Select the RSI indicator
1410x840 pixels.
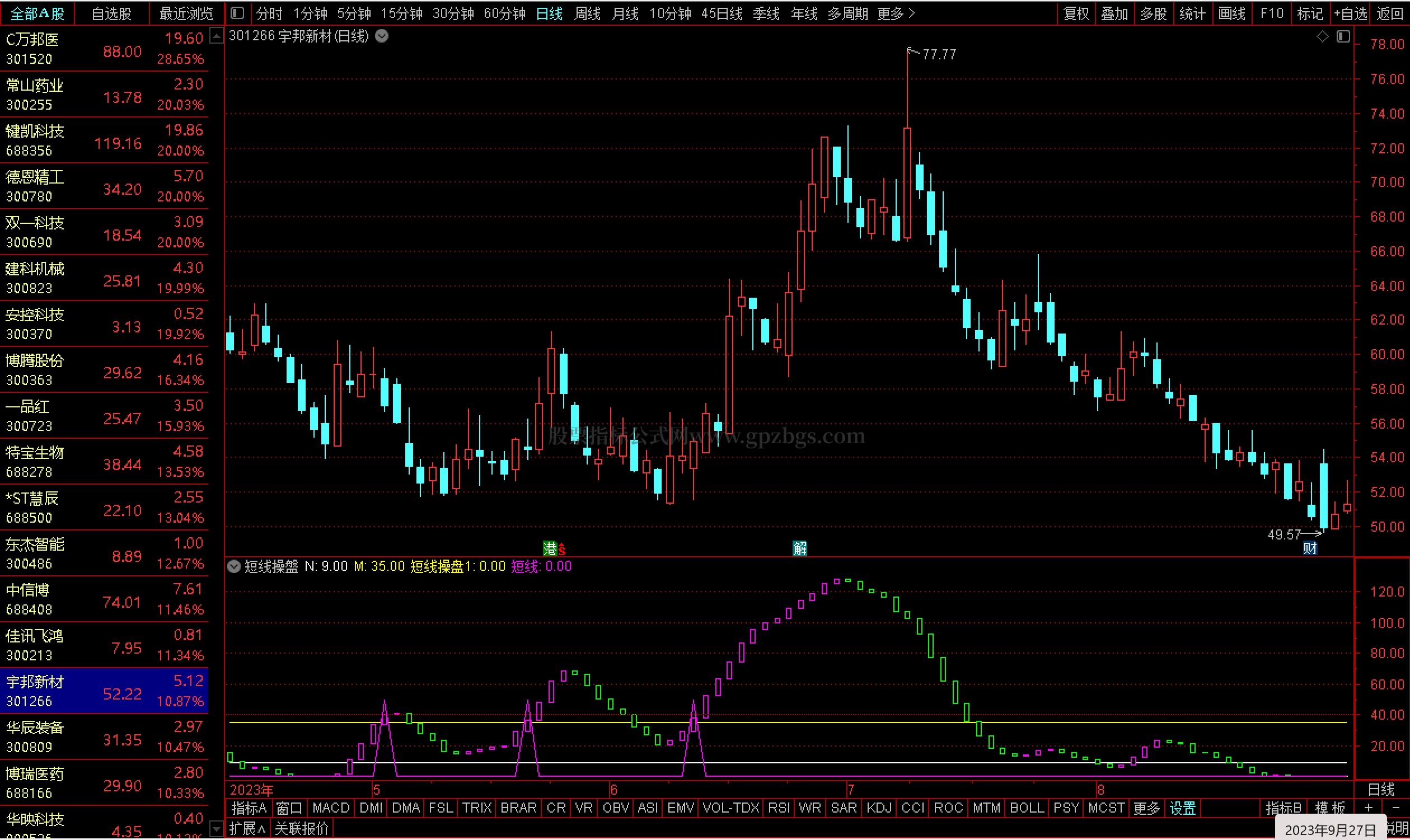point(779,808)
